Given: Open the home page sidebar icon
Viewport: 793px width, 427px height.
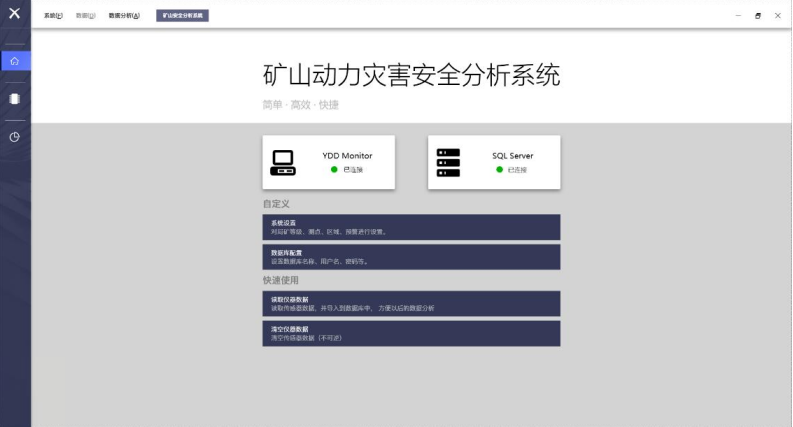Looking at the screenshot, I should pos(14,61).
